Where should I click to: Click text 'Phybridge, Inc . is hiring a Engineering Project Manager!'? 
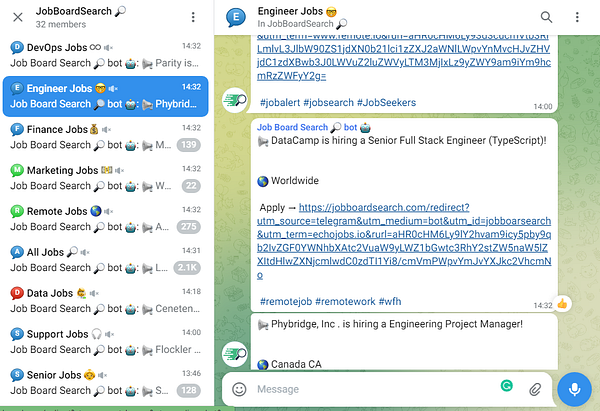(x=397, y=324)
